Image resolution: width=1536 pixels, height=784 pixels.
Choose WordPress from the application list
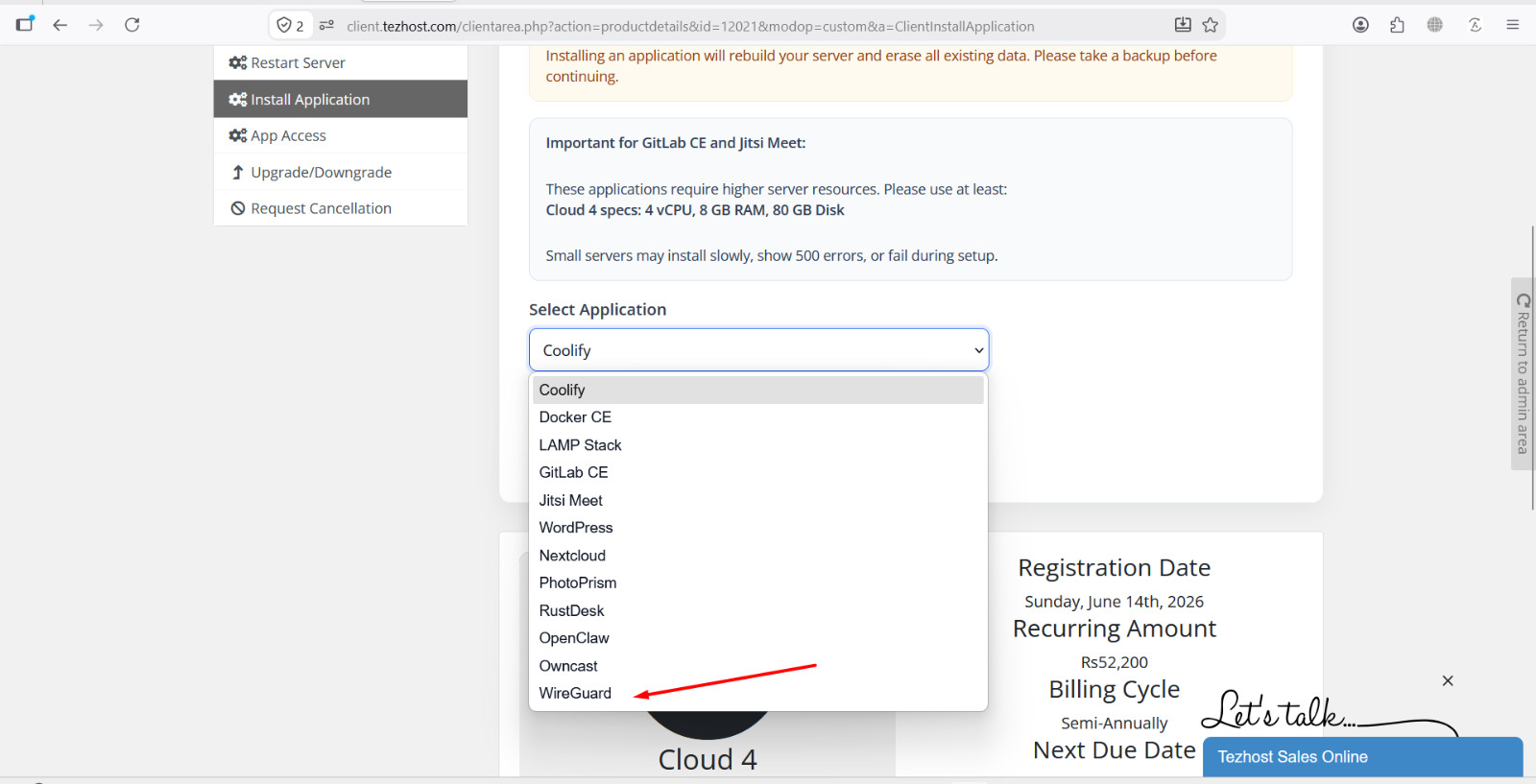tap(758, 528)
